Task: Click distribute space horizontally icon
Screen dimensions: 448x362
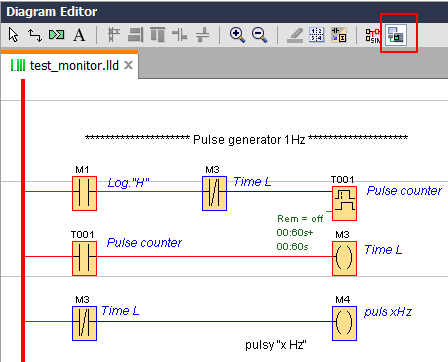Action: point(180,35)
